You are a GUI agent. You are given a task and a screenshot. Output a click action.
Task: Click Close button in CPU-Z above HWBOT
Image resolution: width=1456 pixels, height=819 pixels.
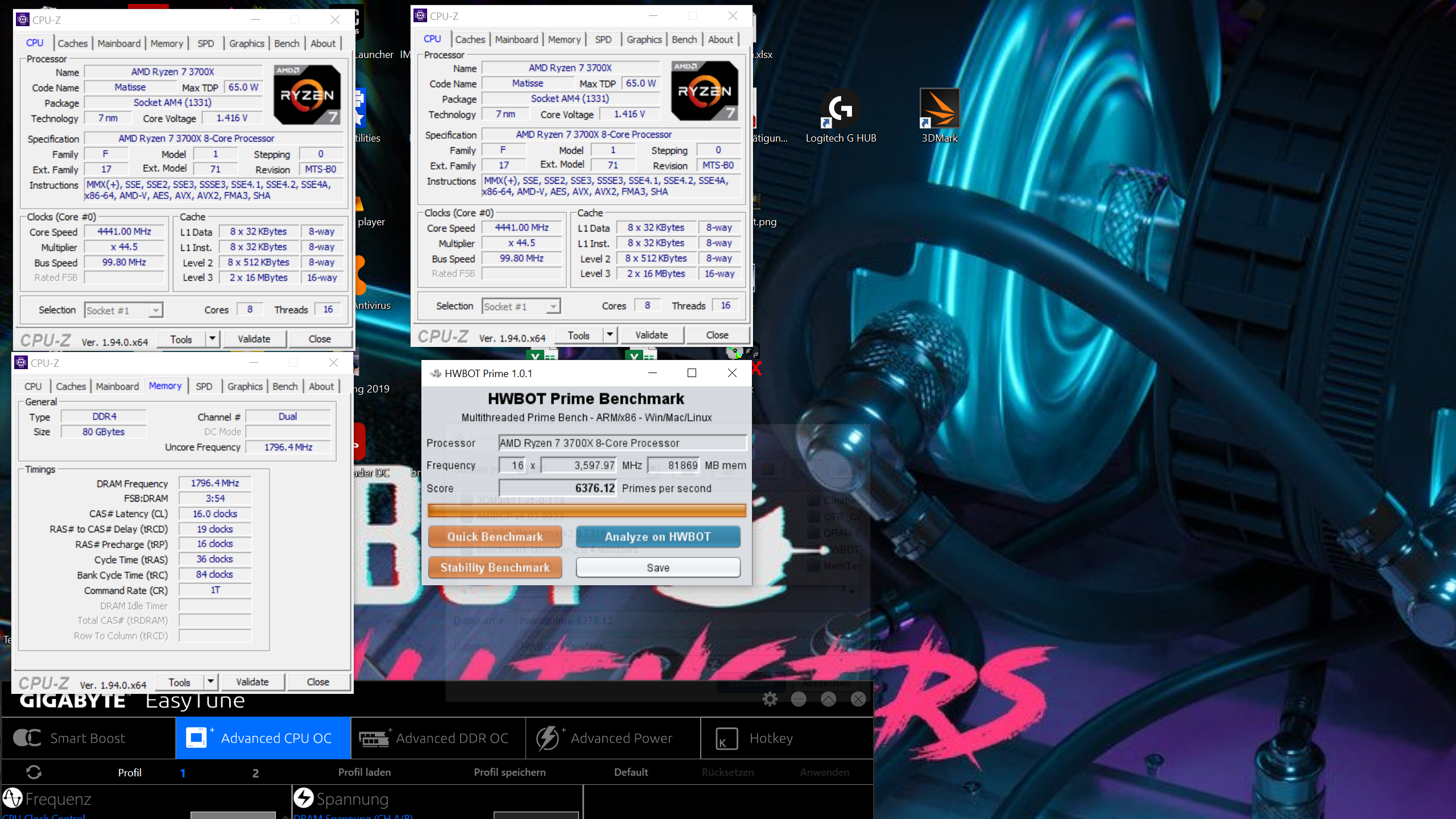click(x=717, y=335)
